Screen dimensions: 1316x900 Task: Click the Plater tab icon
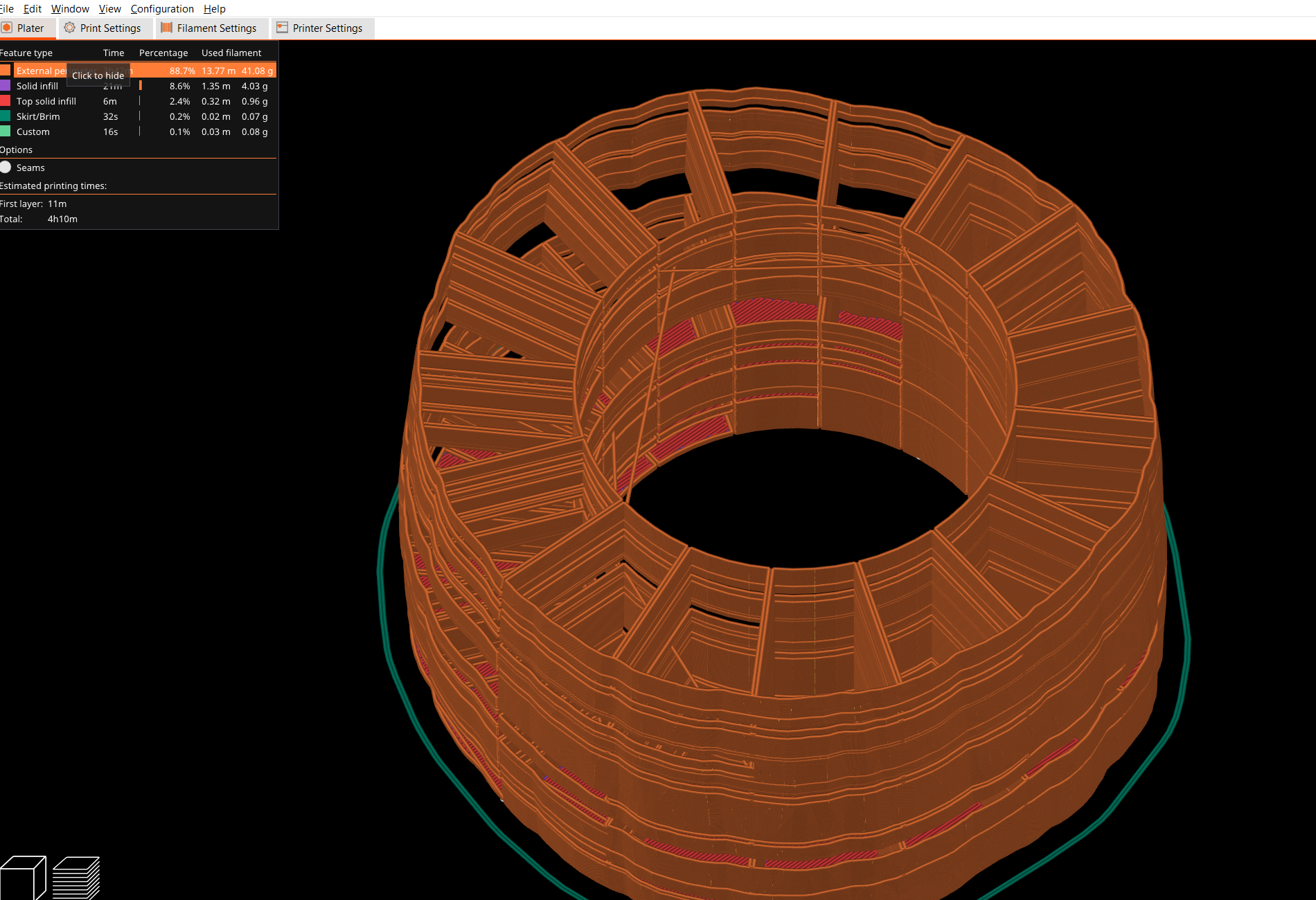pyautogui.click(x=7, y=28)
